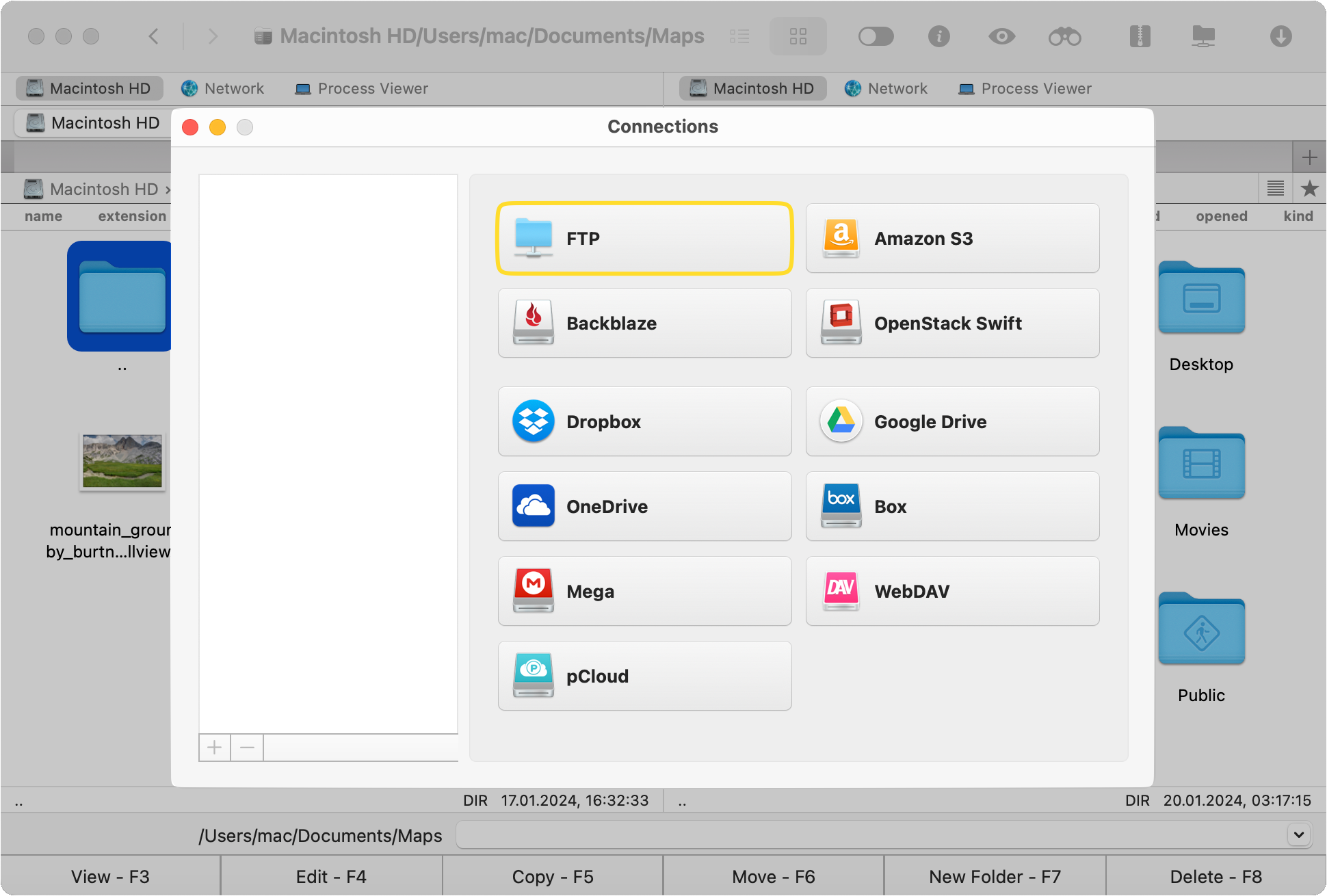Click the back navigation arrow
1327x896 pixels.
tap(154, 37)
